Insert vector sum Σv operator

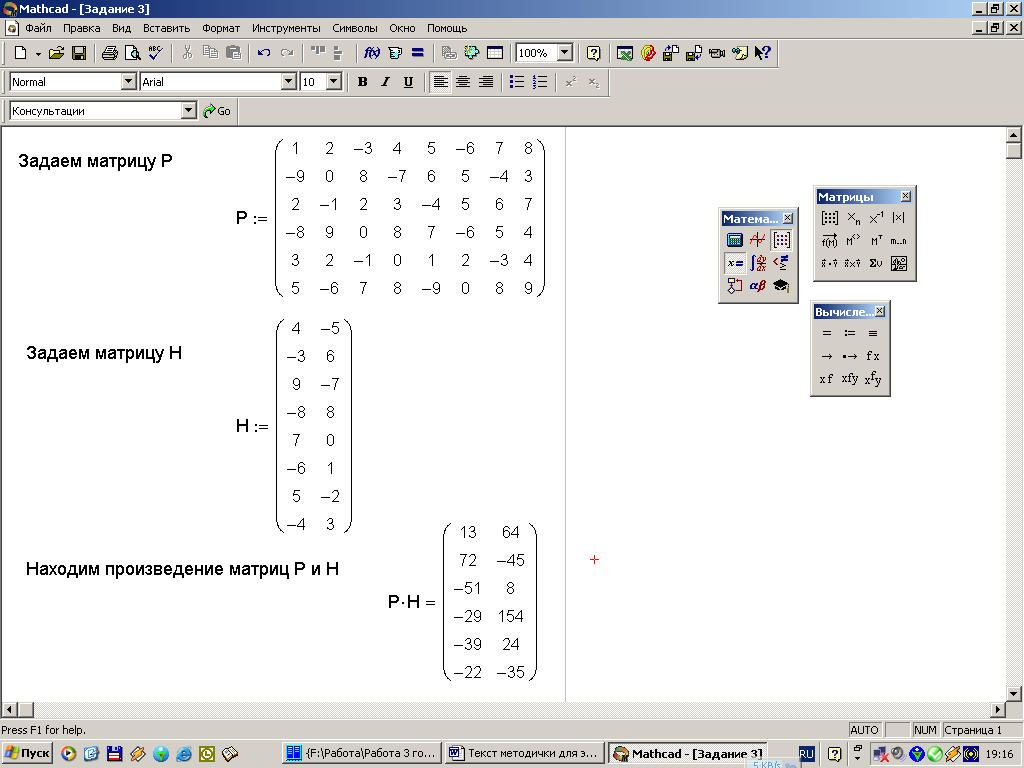(876, 264)
